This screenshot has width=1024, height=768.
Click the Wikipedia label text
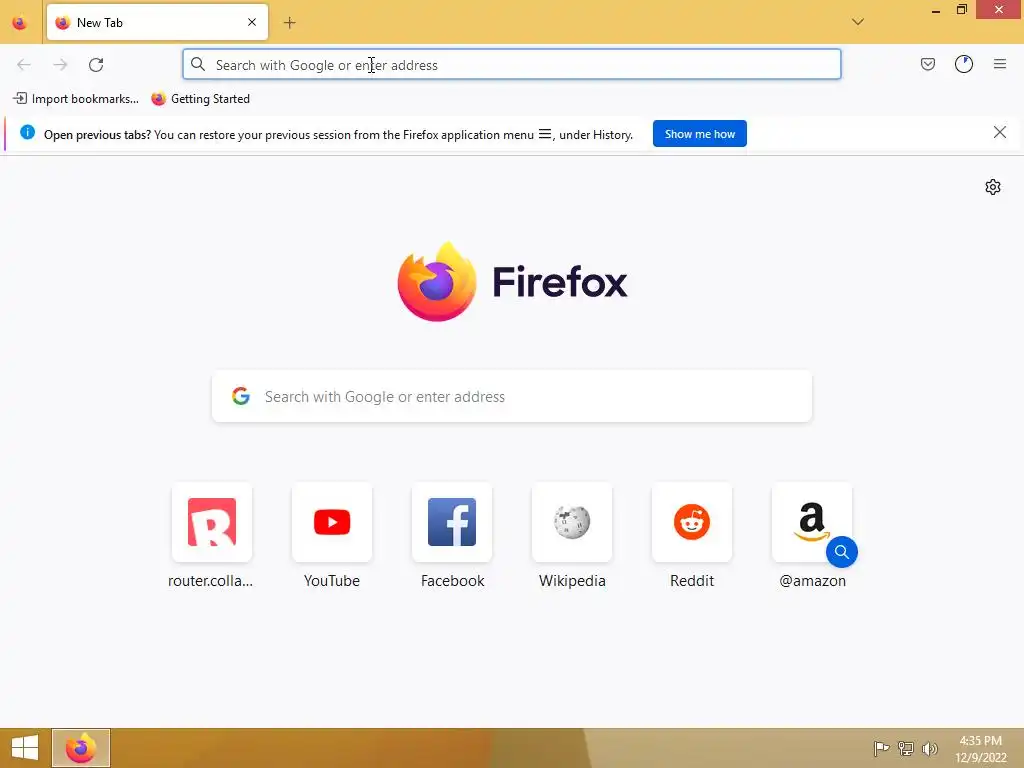point(572,581)
